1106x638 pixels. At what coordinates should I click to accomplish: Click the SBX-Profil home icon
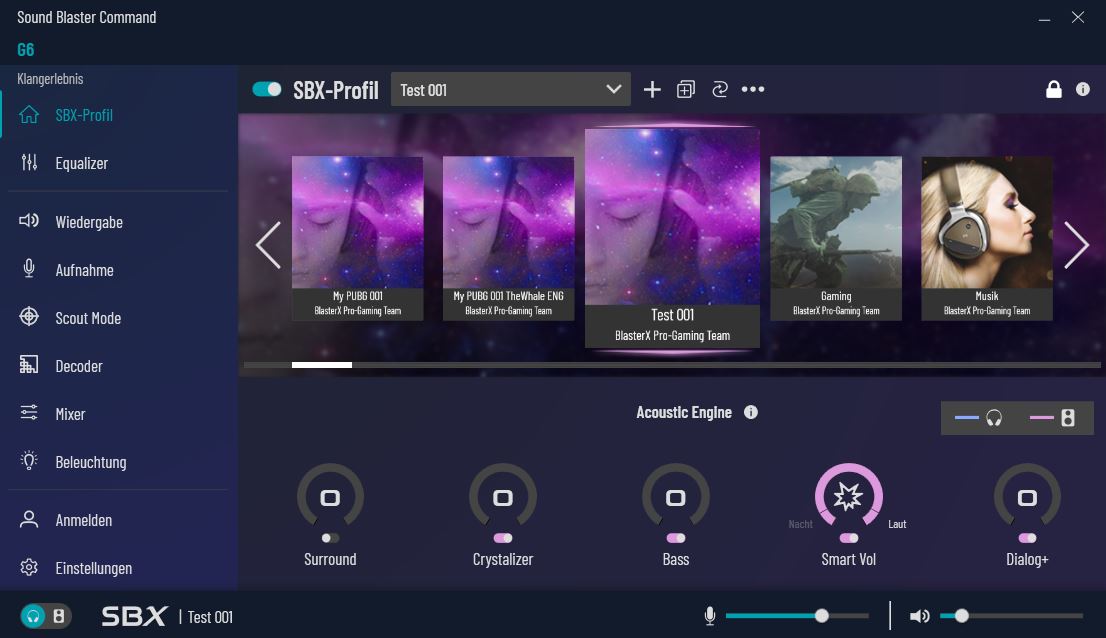(29, 114)
